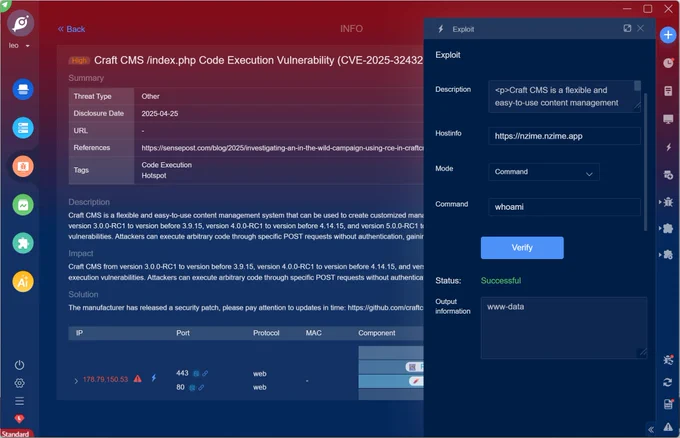Click the Port column header
Viewport: 680px width, 438px height.
pos(183,333)
